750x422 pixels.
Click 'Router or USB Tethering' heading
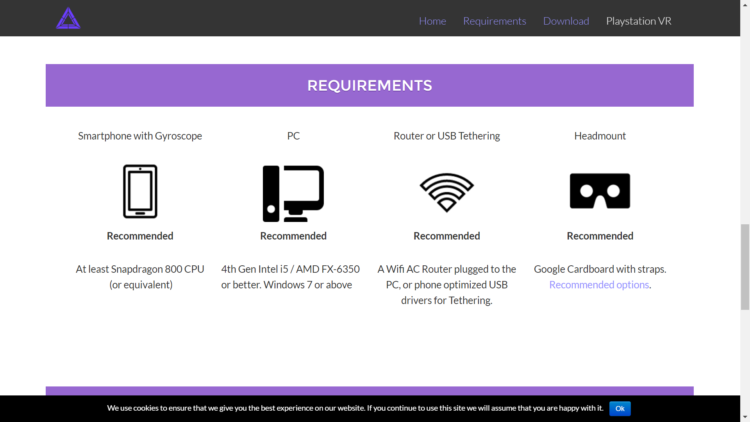tap(447, 136)
